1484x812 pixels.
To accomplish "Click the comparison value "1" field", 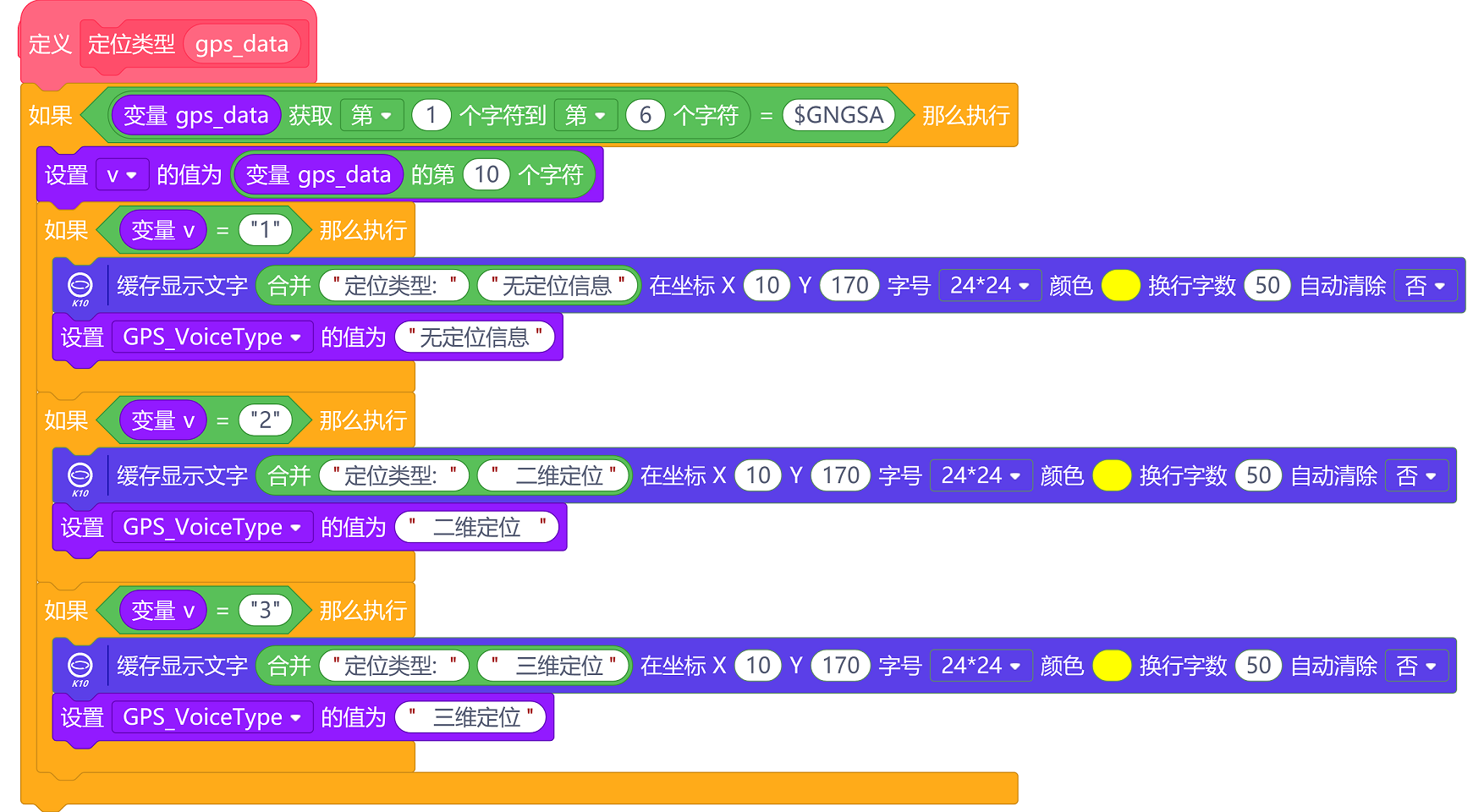I will coord(265,230).
